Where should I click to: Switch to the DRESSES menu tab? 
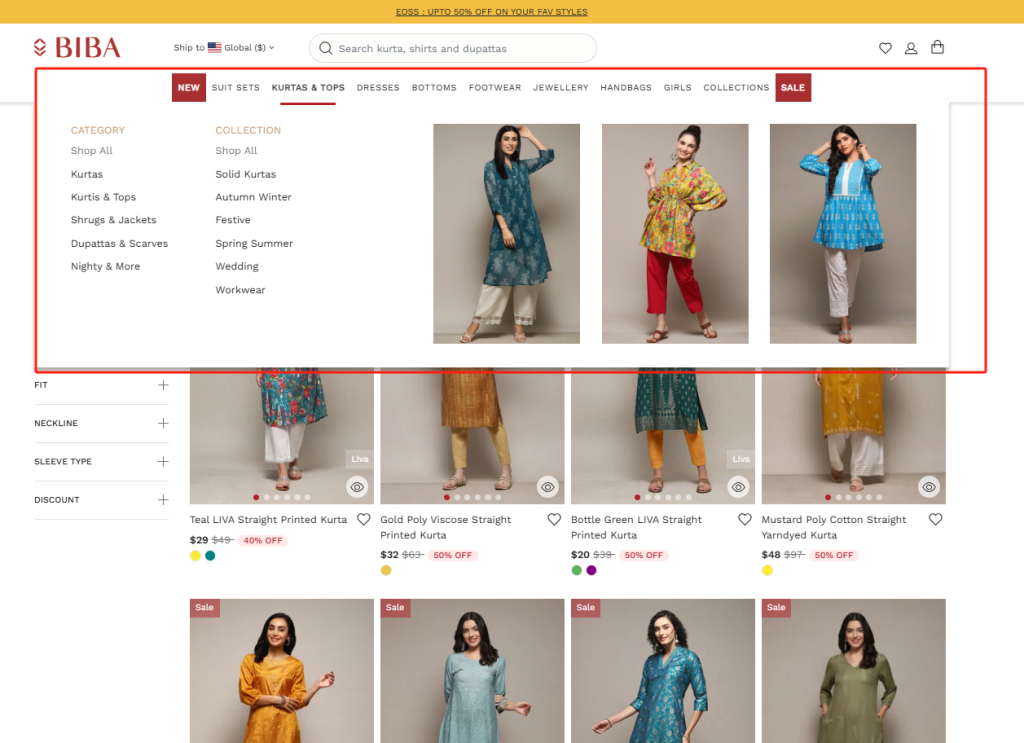[x=378, y=87]
